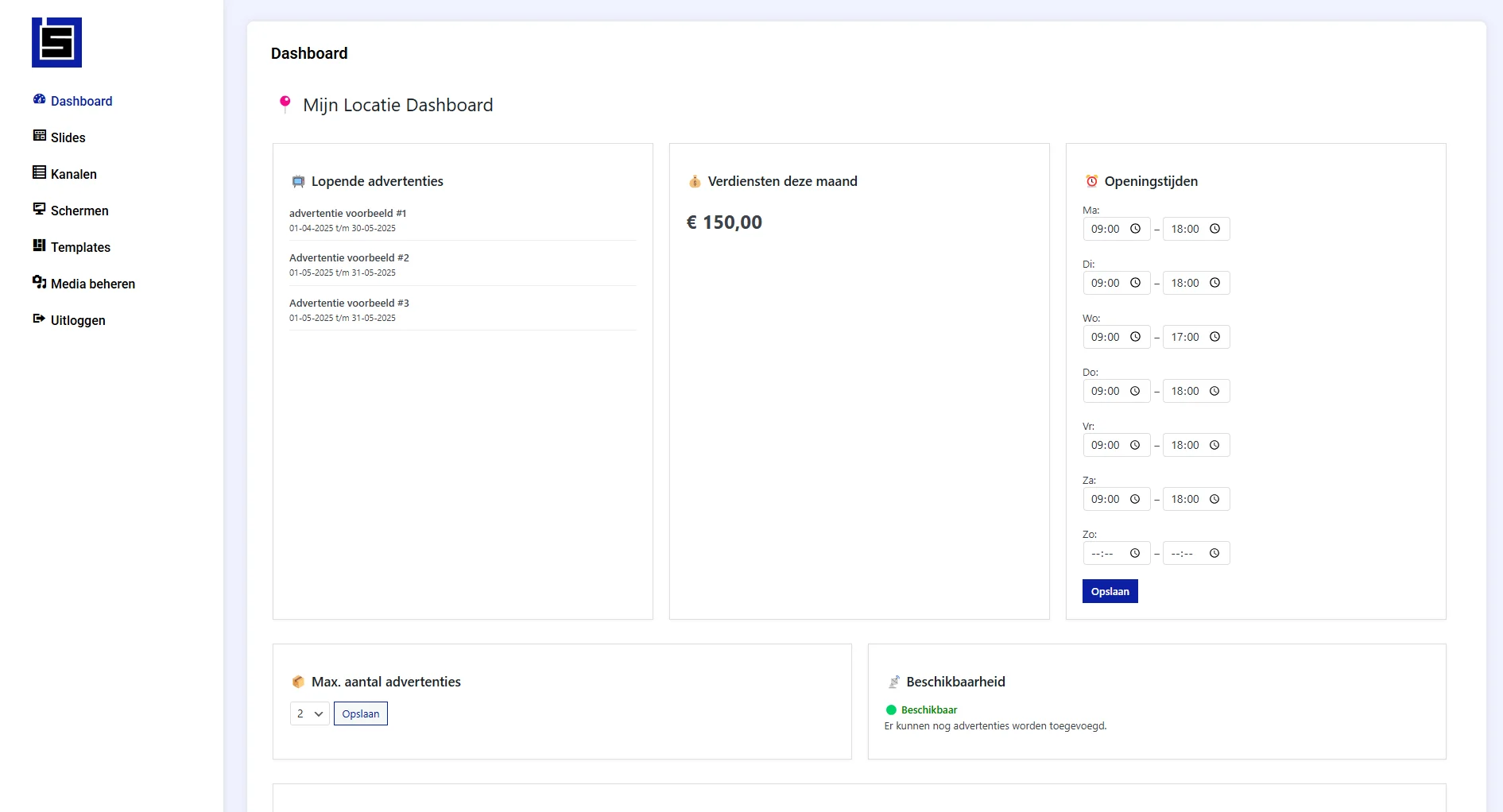The height and width of the screenshot is (812, 1503).
Task: Open the Slides menu item
Action: coord(68,137)
